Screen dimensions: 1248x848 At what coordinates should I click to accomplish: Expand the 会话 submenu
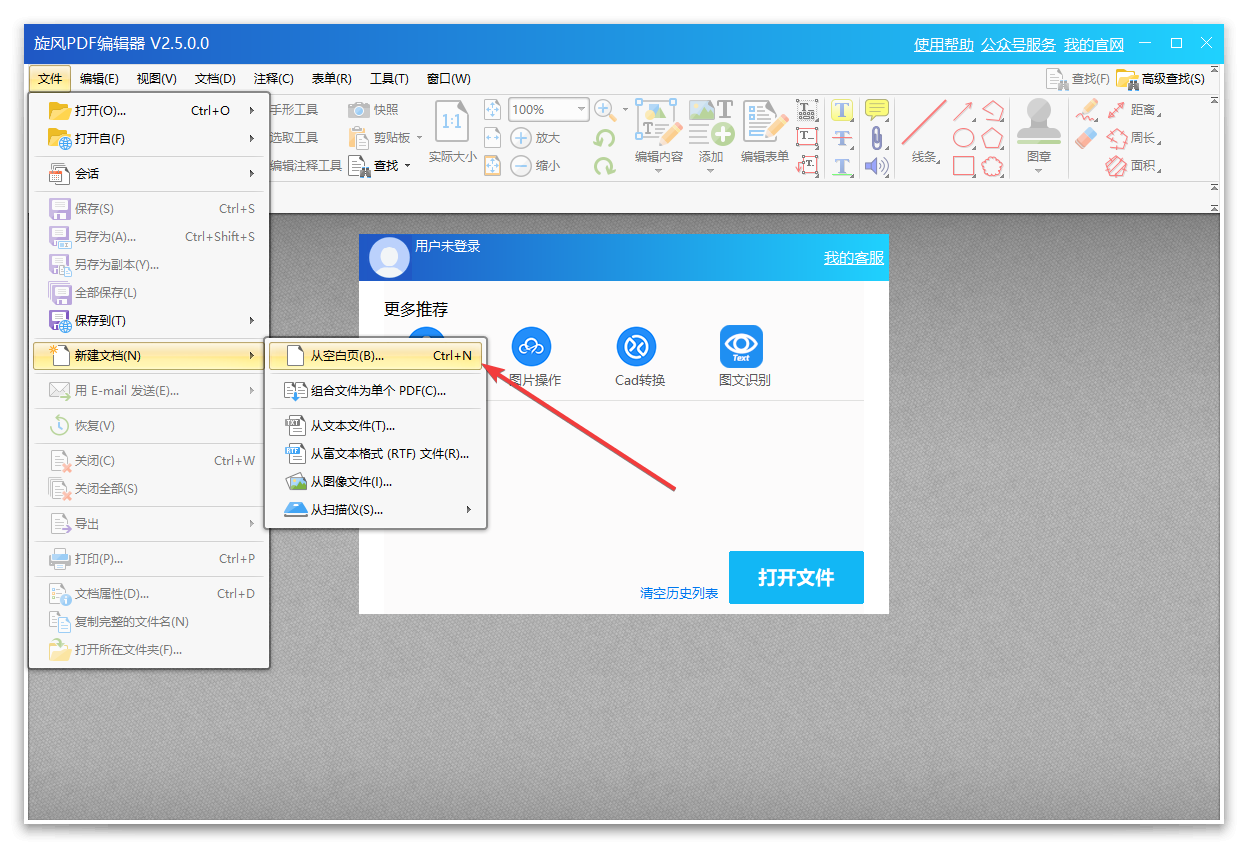[x=148, y=174]
